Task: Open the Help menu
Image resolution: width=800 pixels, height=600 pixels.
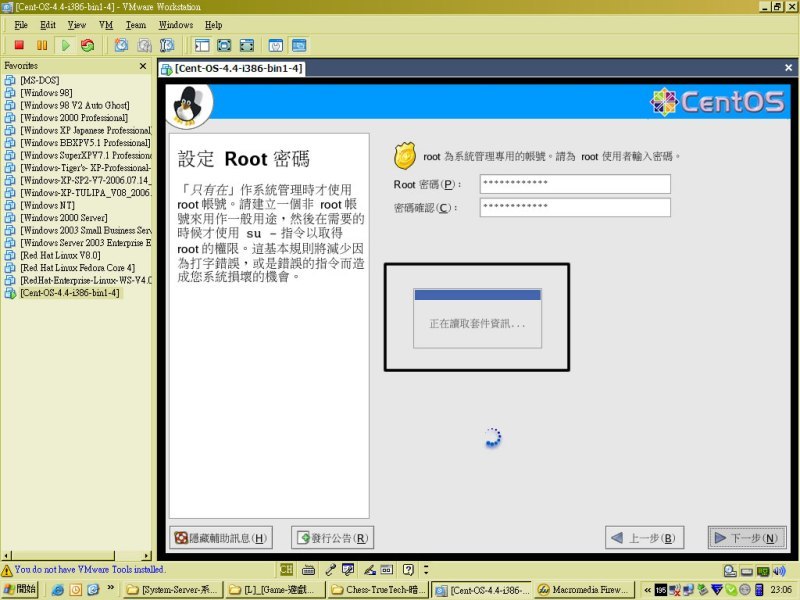Action: pos(213,25)
